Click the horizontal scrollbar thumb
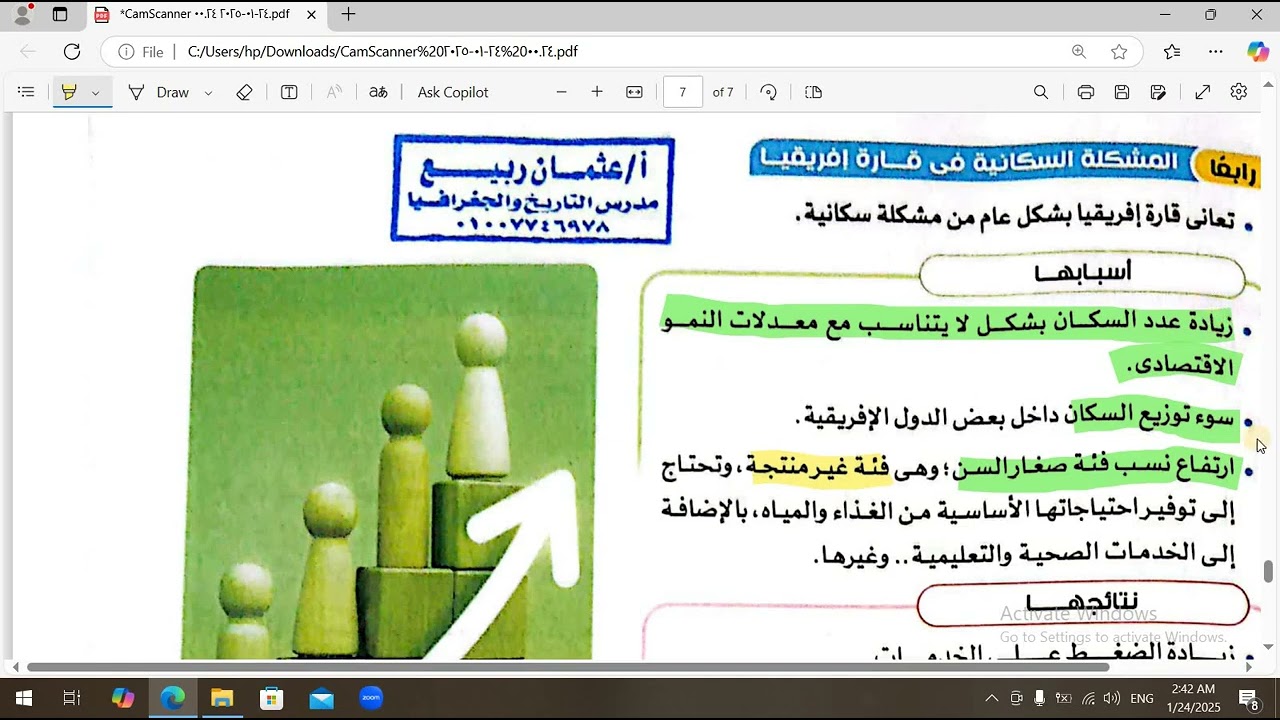 click(x=568, y=667)
